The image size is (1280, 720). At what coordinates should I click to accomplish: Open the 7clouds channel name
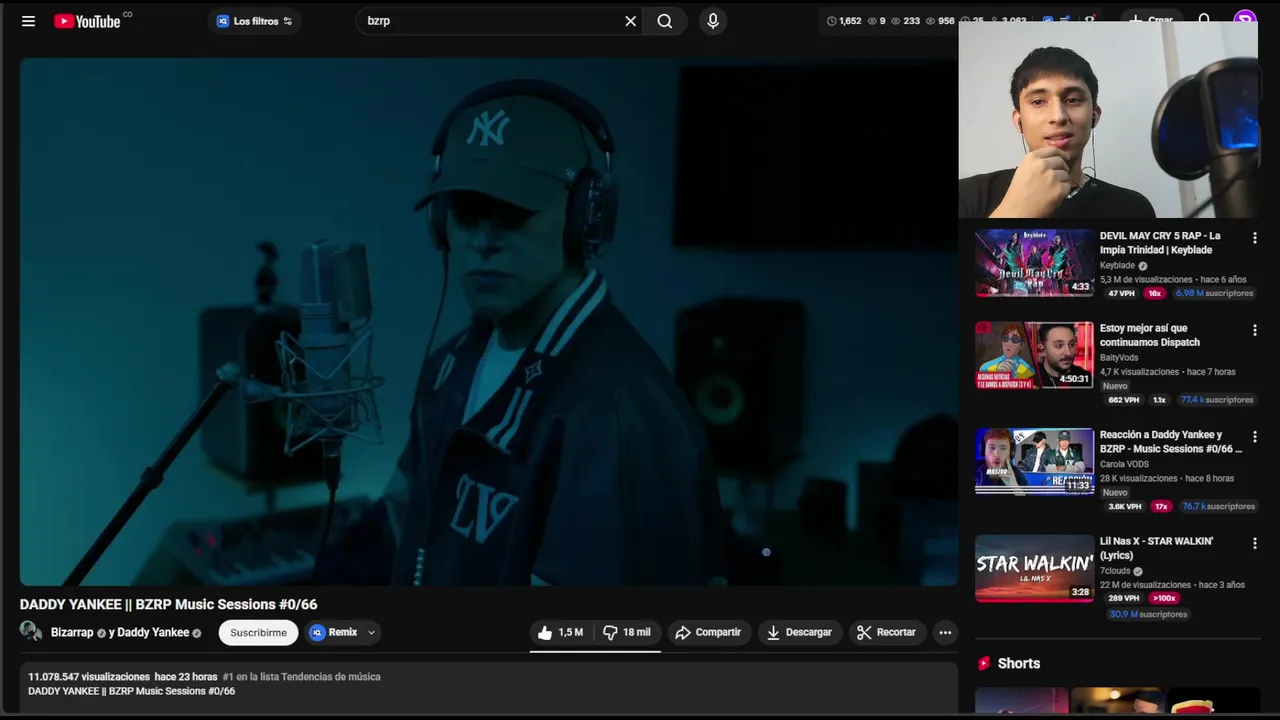click(1116, 571)
